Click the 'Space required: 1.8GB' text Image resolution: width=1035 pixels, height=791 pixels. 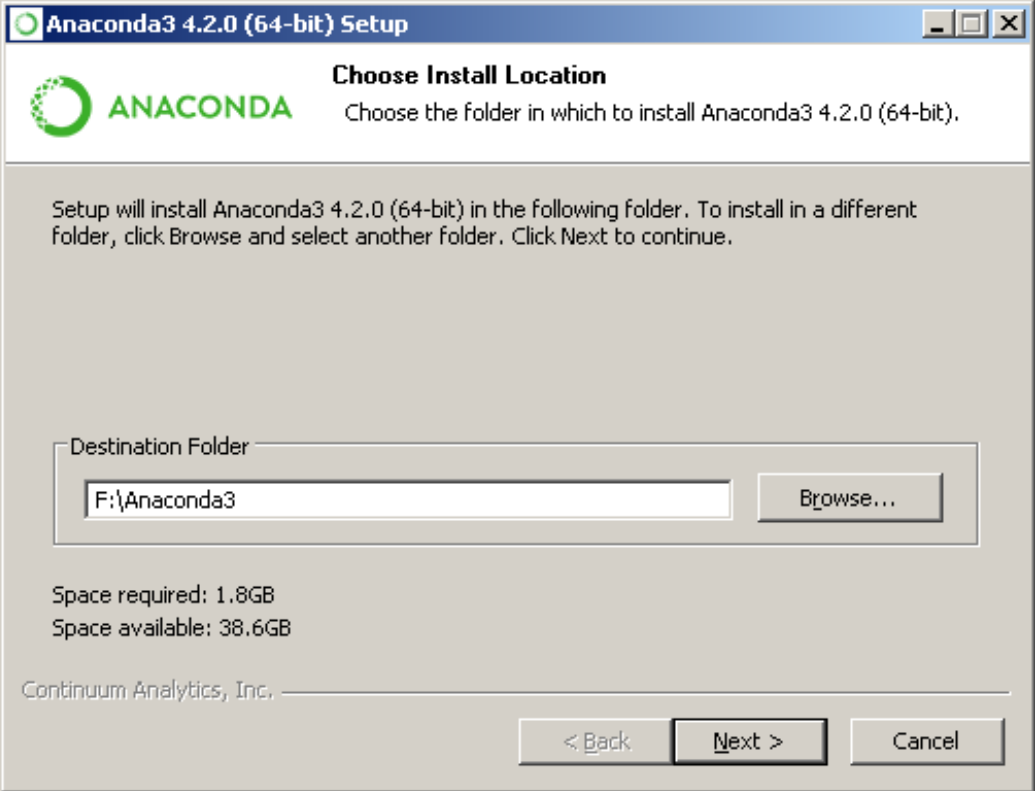163,596
